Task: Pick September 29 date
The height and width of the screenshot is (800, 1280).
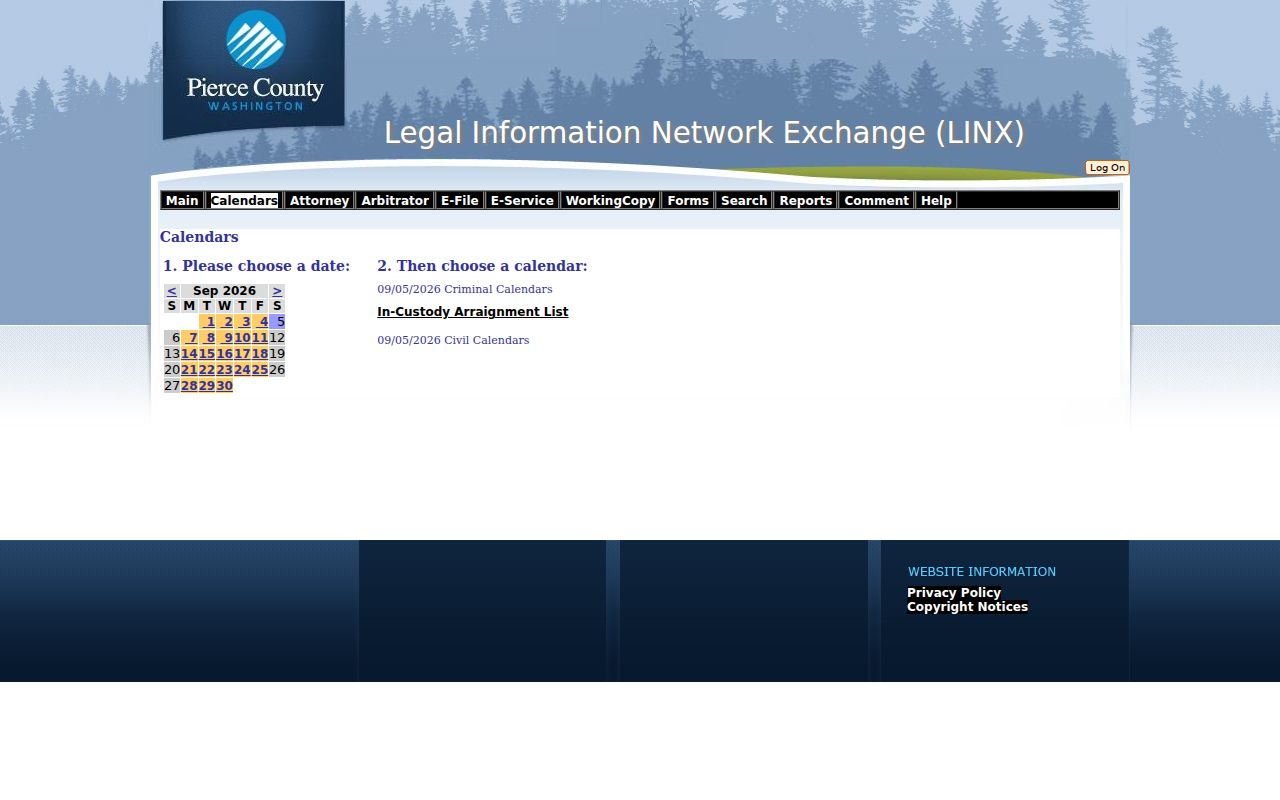Action: click(207, 386)
